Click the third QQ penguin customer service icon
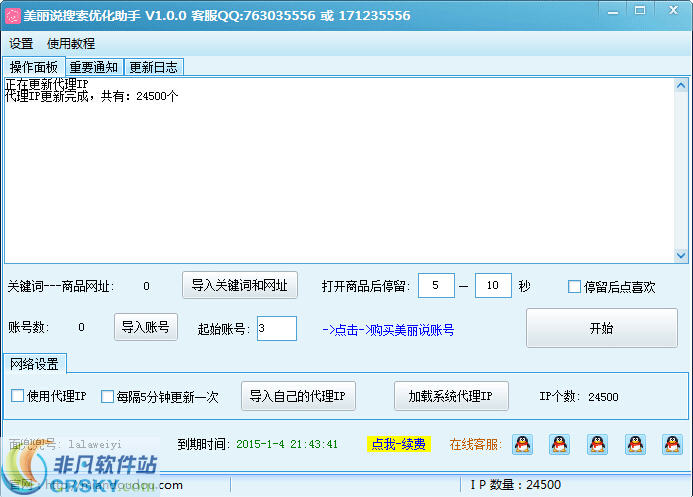 [x=597, y=444]
